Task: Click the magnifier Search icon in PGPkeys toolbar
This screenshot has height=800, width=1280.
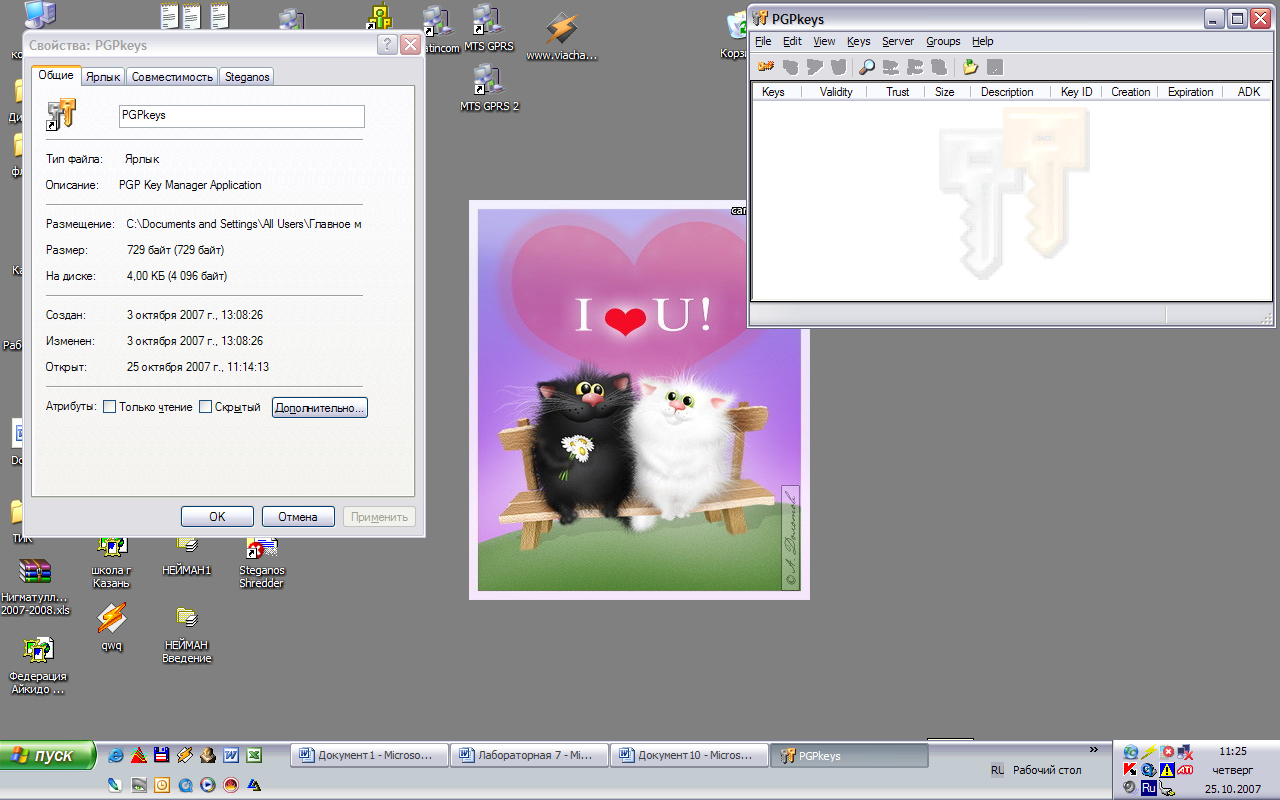Action: [867, 67]
